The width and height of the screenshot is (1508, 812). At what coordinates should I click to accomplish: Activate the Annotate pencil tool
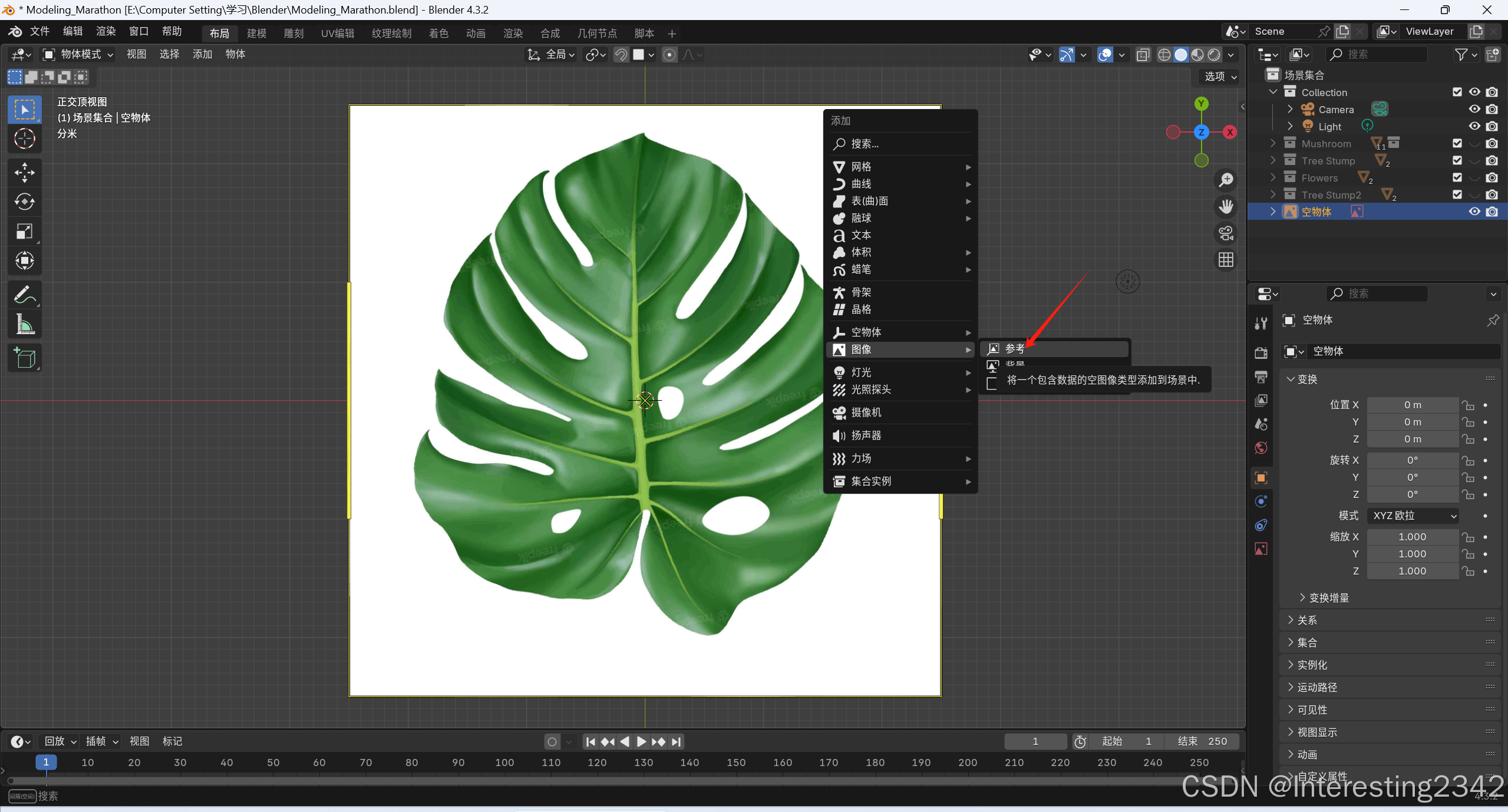[x=24, y=295]
